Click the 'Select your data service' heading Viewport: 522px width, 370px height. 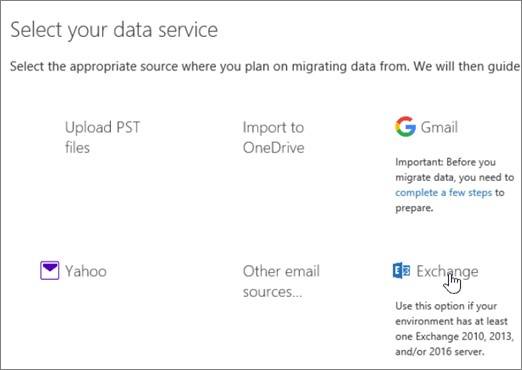(x=114, y=30)
